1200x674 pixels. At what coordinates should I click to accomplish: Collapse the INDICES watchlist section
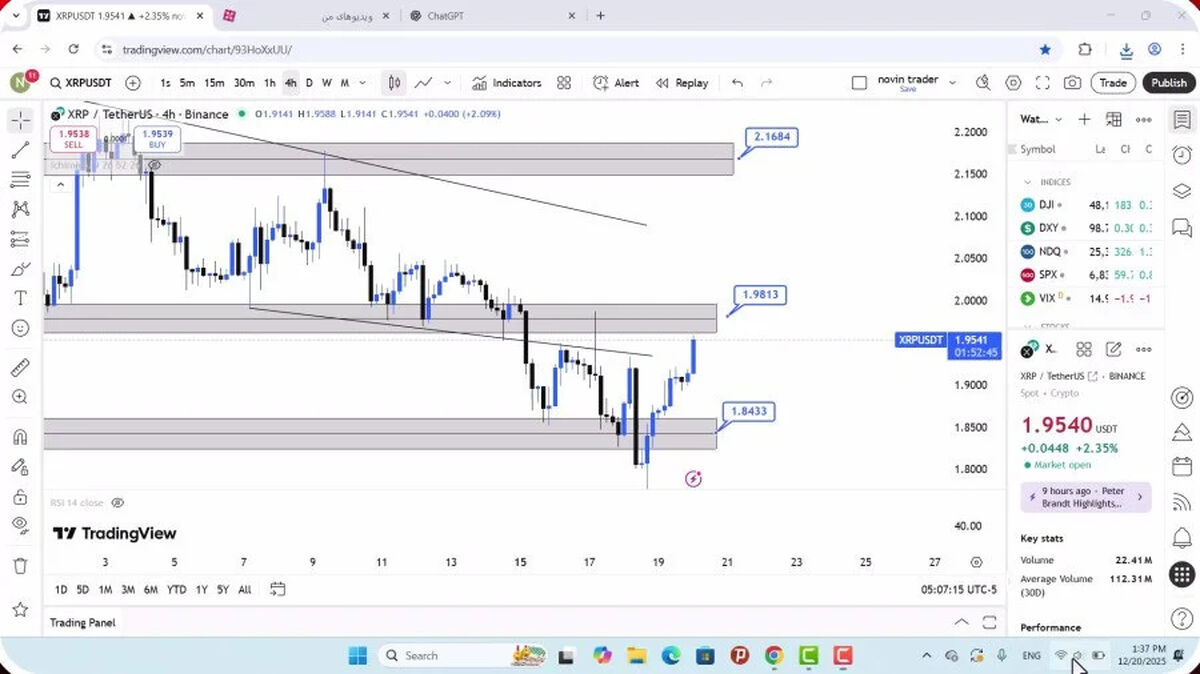pos(1027,182)
